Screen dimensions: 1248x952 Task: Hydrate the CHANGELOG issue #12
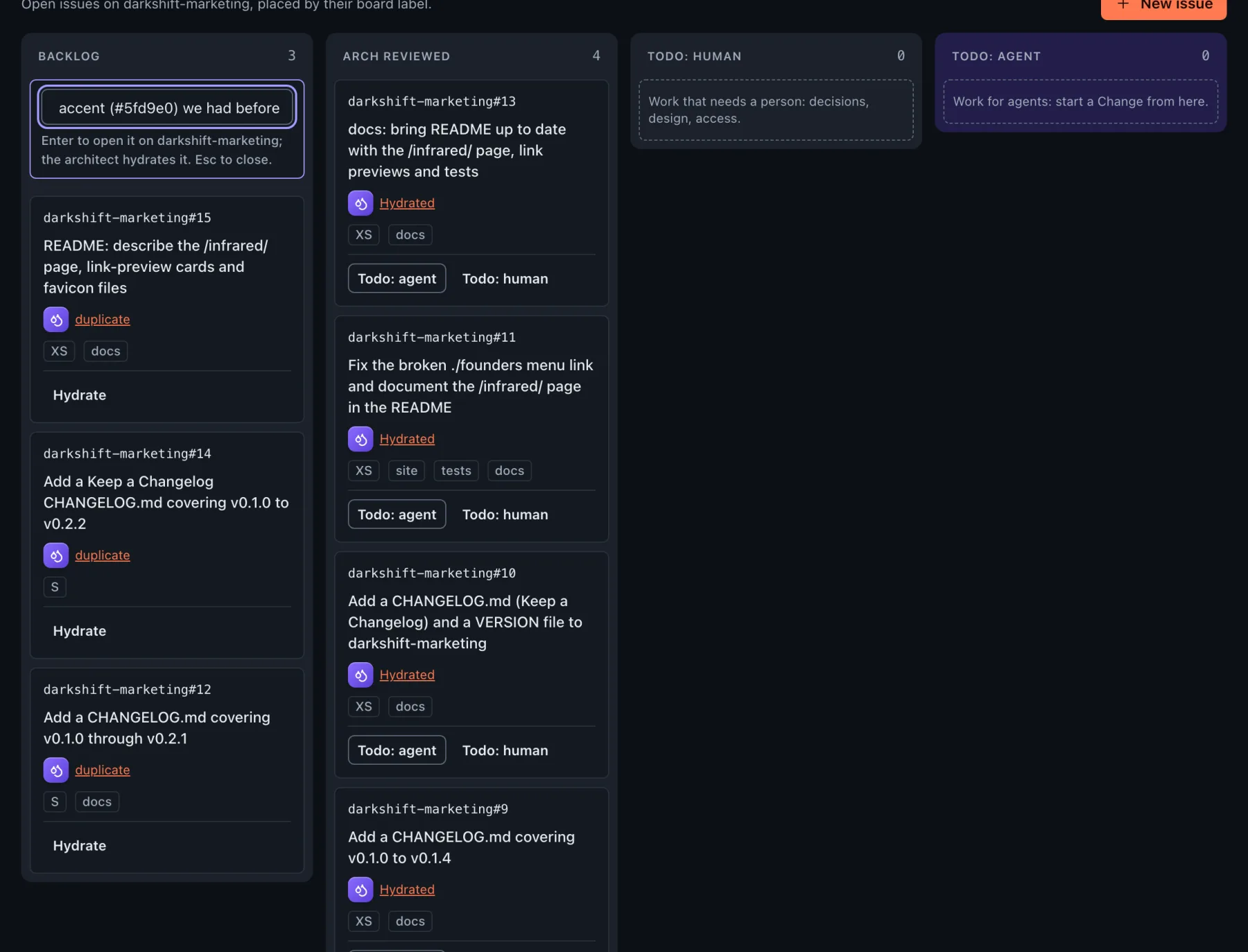coord(80,846)
